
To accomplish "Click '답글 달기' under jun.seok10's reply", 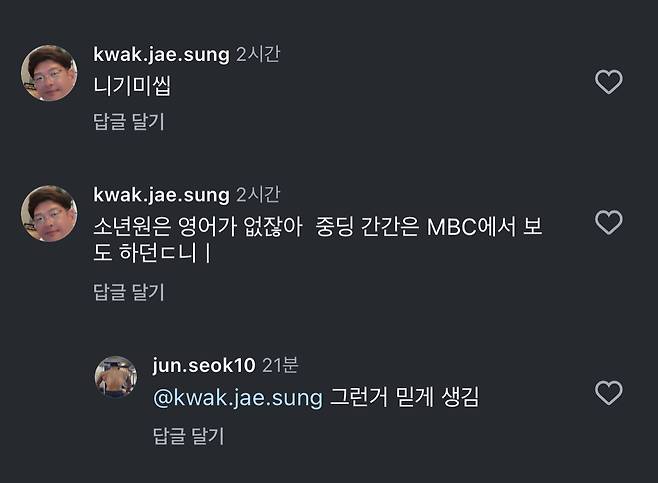I will pos(188,436).
